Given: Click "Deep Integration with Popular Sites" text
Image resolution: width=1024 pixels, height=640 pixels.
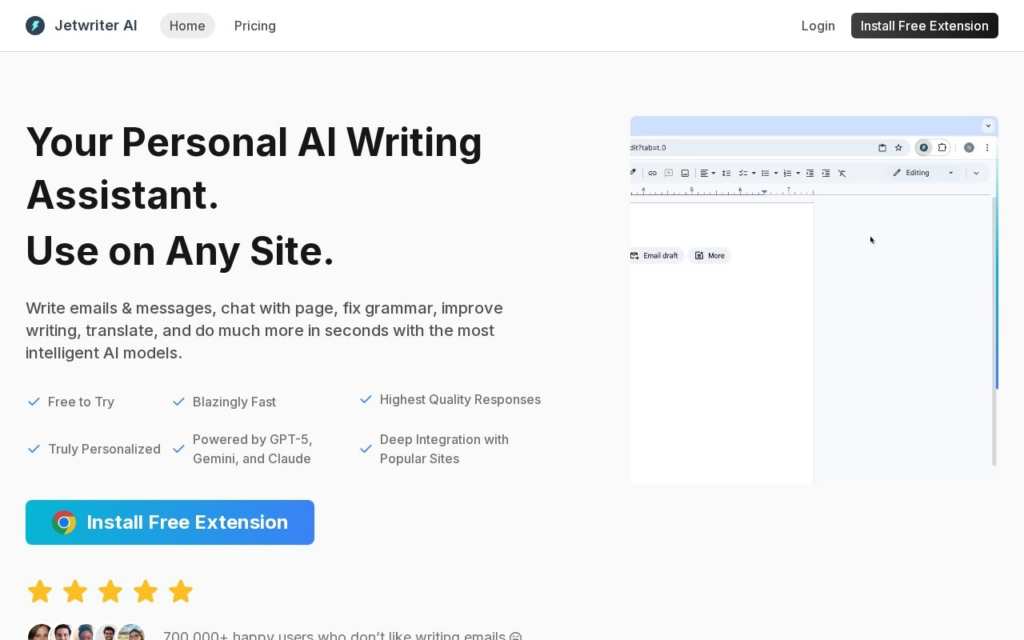Looking at the screenshot, I should 444,449.
